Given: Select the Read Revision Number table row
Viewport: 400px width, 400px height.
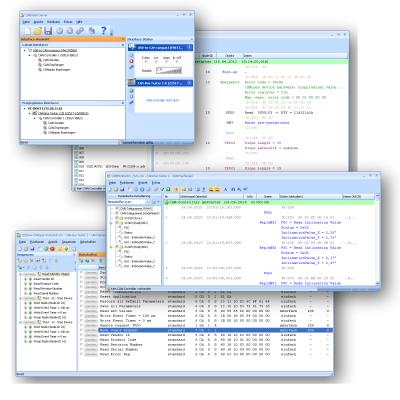Looking at the screenshot, I should pyautogui.click(x=206, y=345).
